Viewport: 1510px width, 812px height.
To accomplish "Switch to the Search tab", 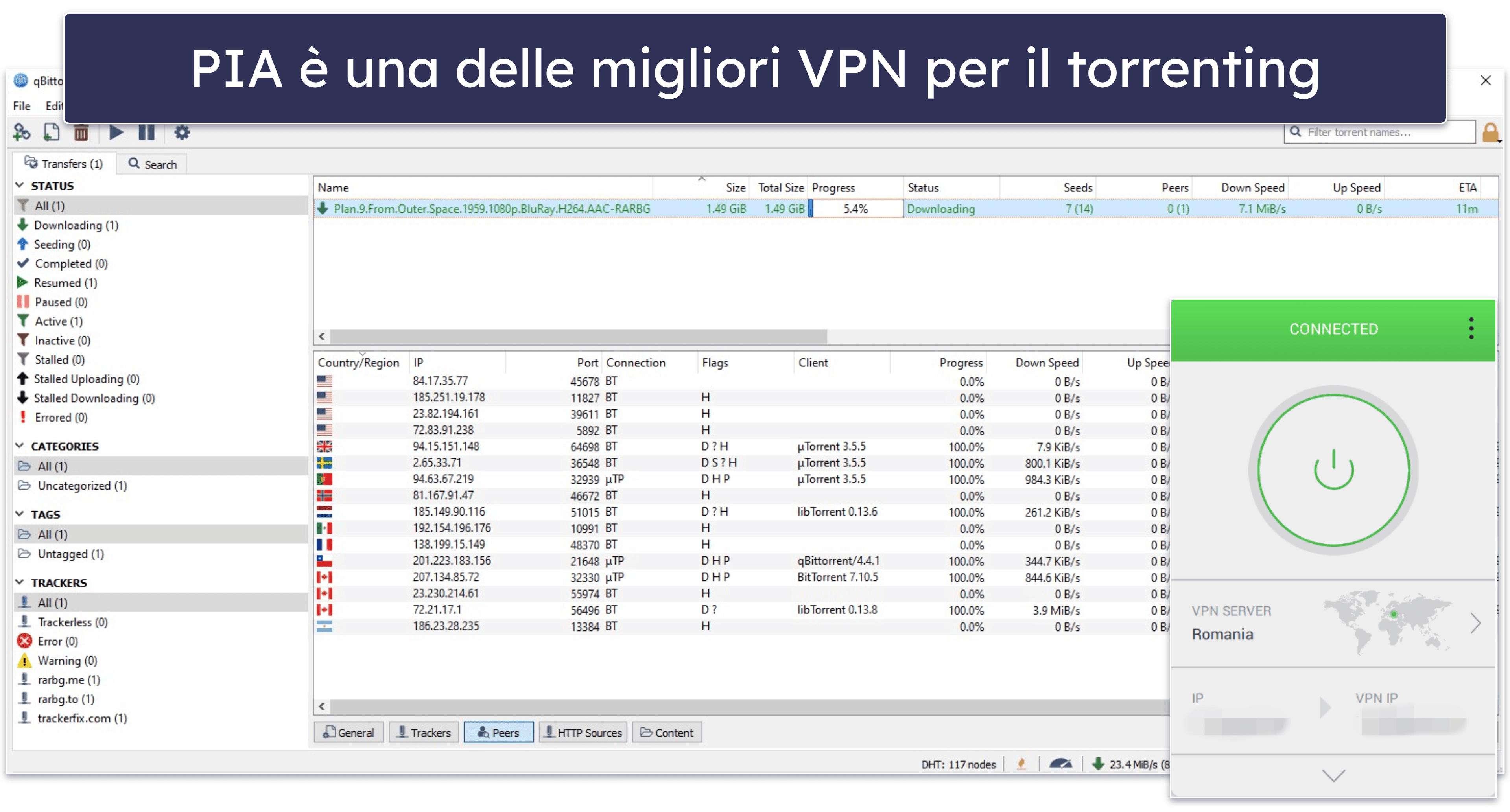I will pyautogui.click(x=152, y=164).
